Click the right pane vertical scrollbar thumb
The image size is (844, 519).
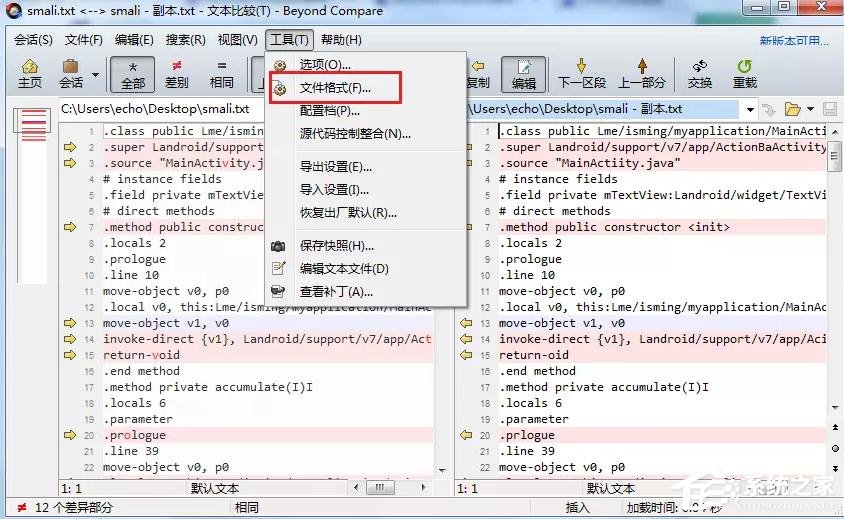coord(834,156)
